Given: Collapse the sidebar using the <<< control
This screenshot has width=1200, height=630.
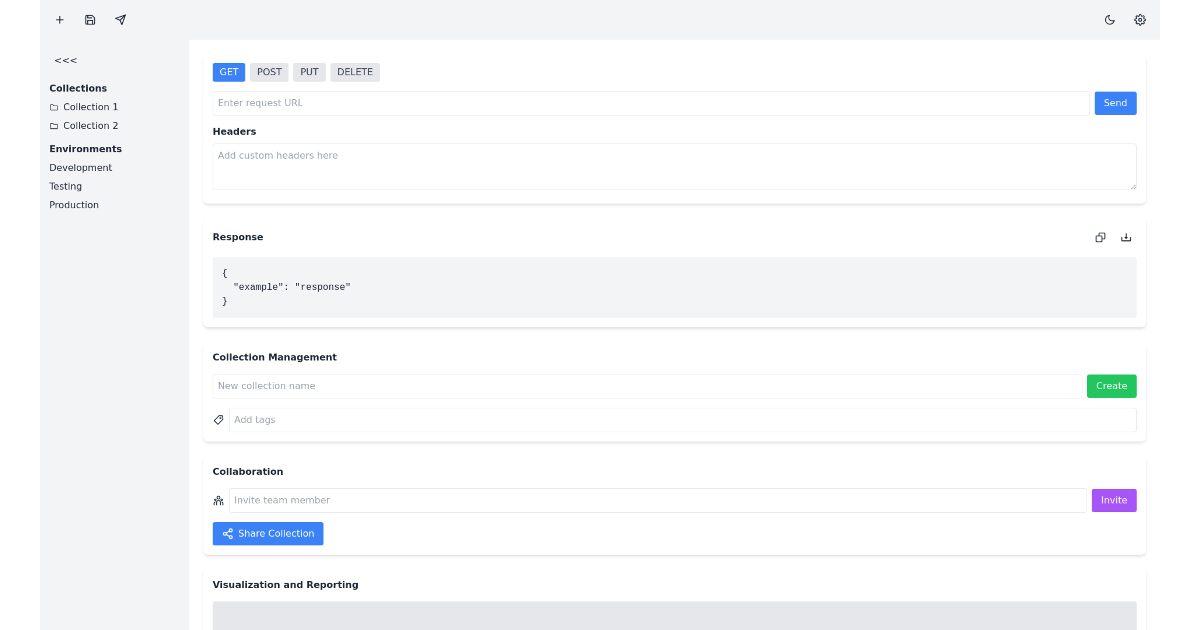Looking at the screenshot, I should click(64, 60).
